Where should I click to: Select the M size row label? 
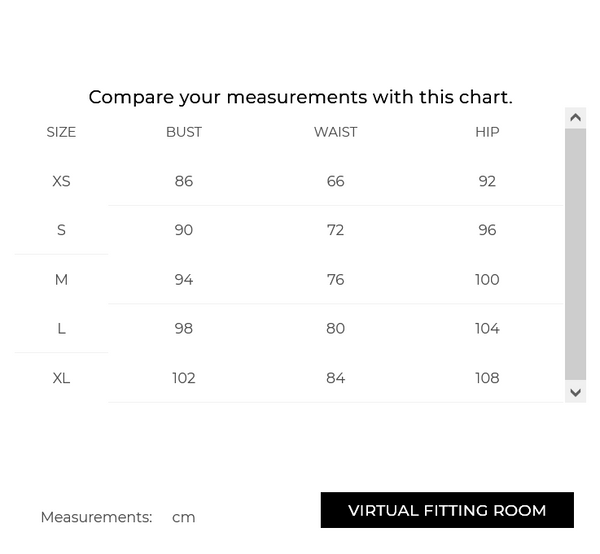pyautogui.click(x=61, y=280)
